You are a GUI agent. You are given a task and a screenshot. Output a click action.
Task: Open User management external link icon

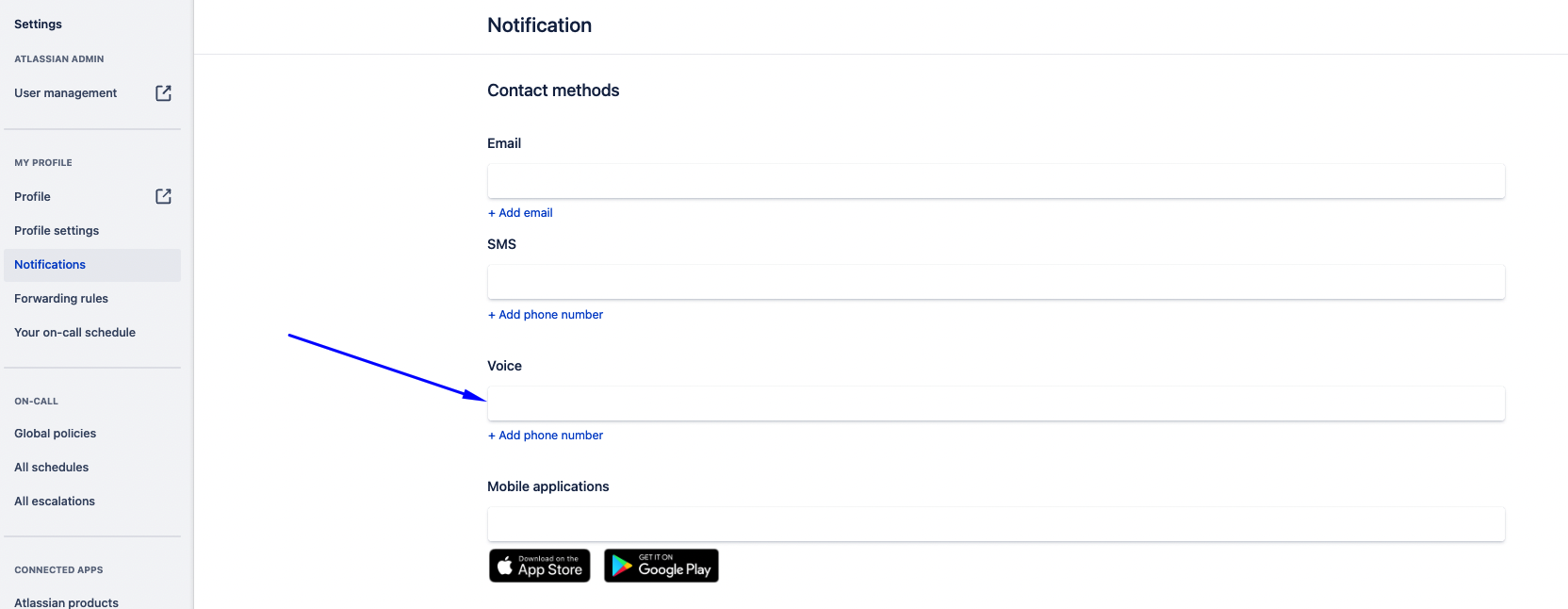162,92
